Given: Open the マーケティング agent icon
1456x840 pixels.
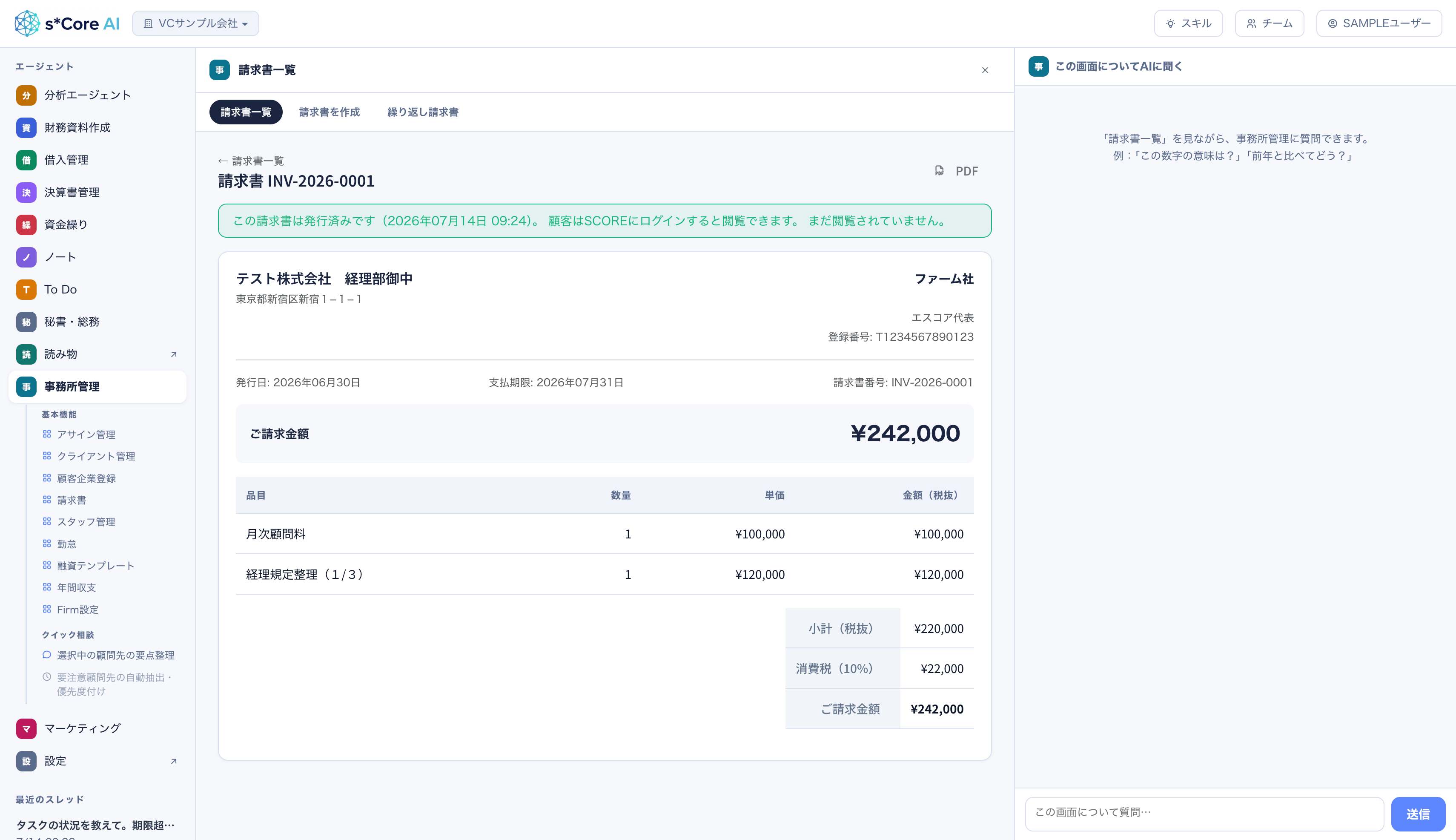Looking at the screenshot, I should tap(26, 729).
